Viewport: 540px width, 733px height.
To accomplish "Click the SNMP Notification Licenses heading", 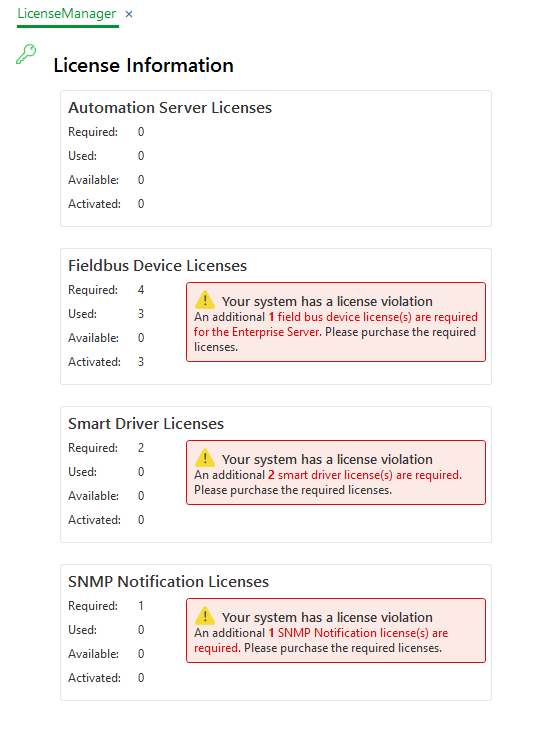I will click(168, 582).
